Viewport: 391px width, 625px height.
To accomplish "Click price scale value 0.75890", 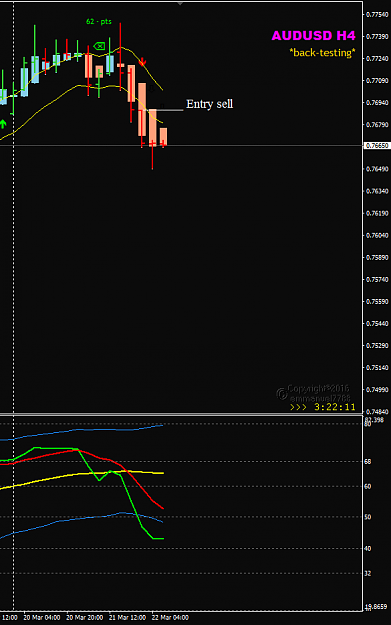I will 377,257.
